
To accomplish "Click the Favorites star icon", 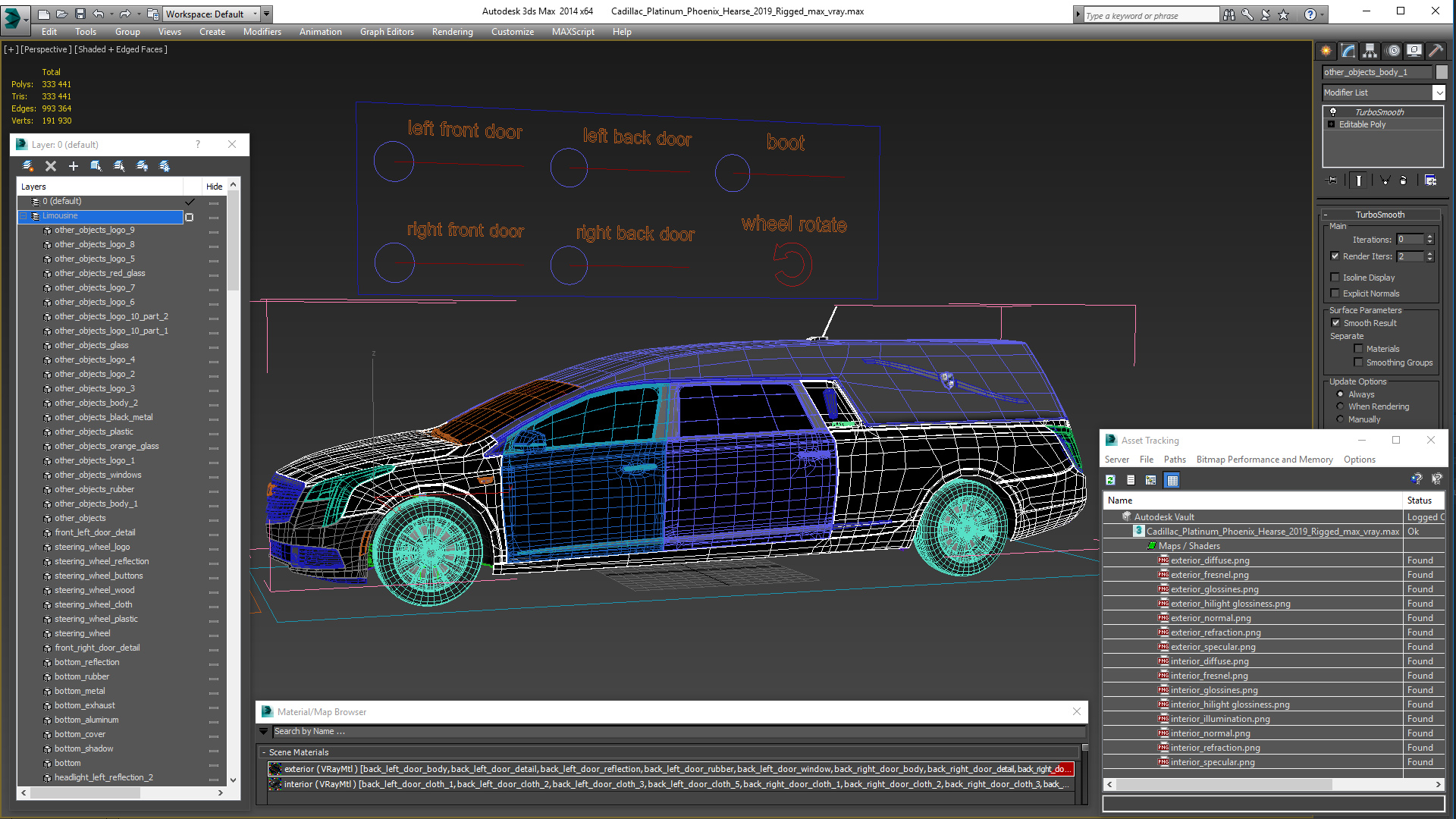I will point(1283,14).
